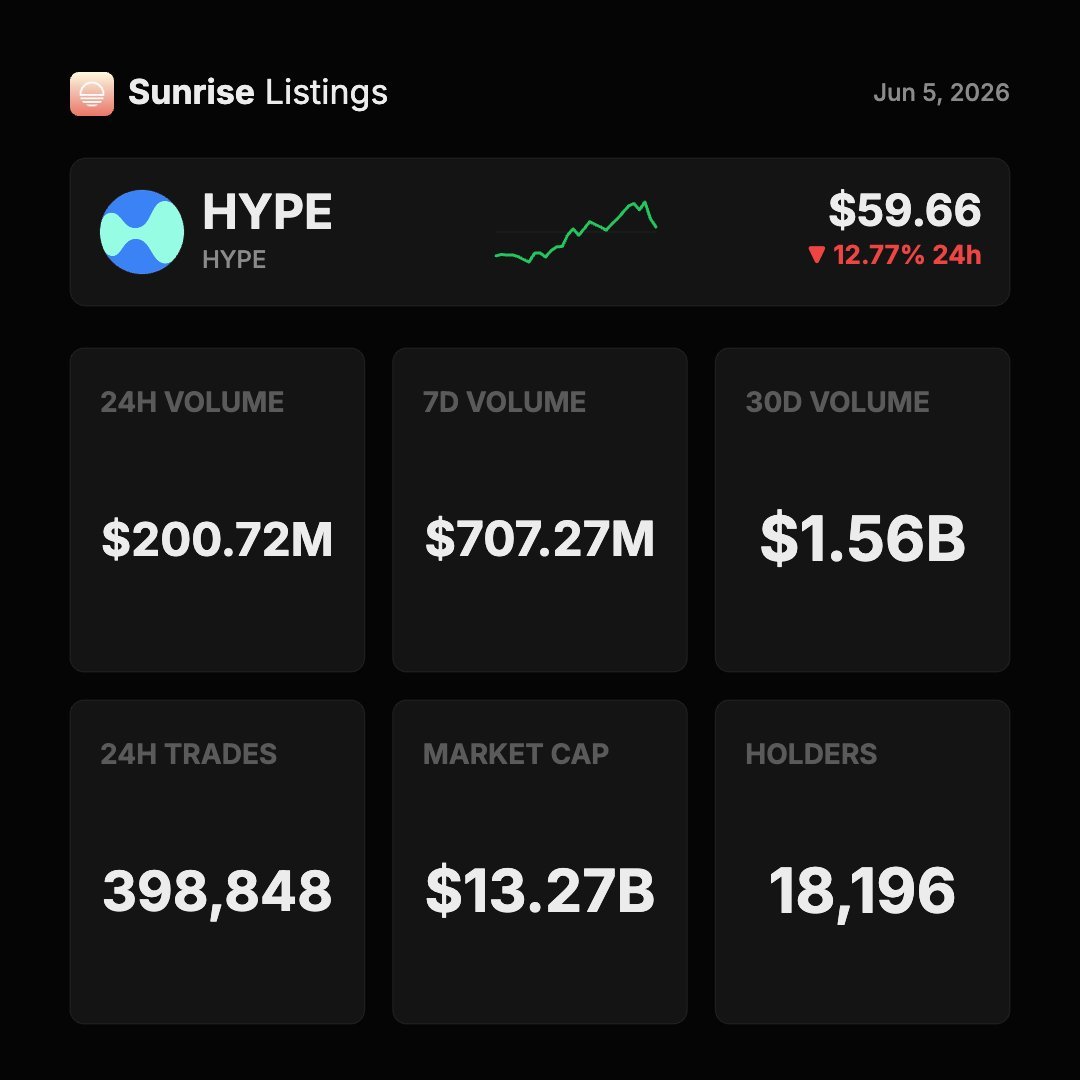Click the red down-triangle price change icon
The width and height of the screenshot is (1080, 1080).
tap(816, 255)
